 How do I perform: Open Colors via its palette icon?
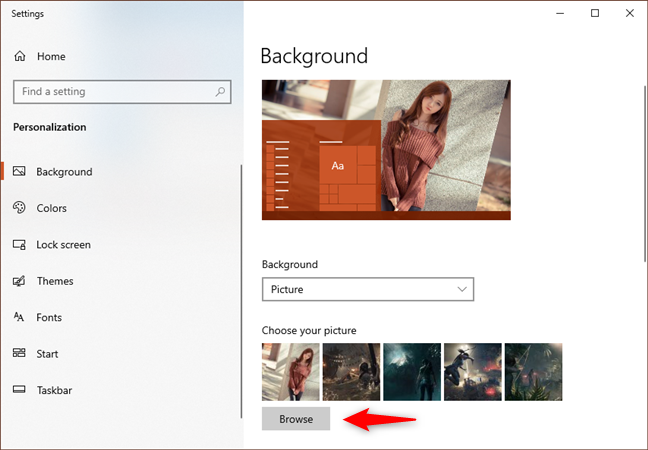(x=19, y=208)
